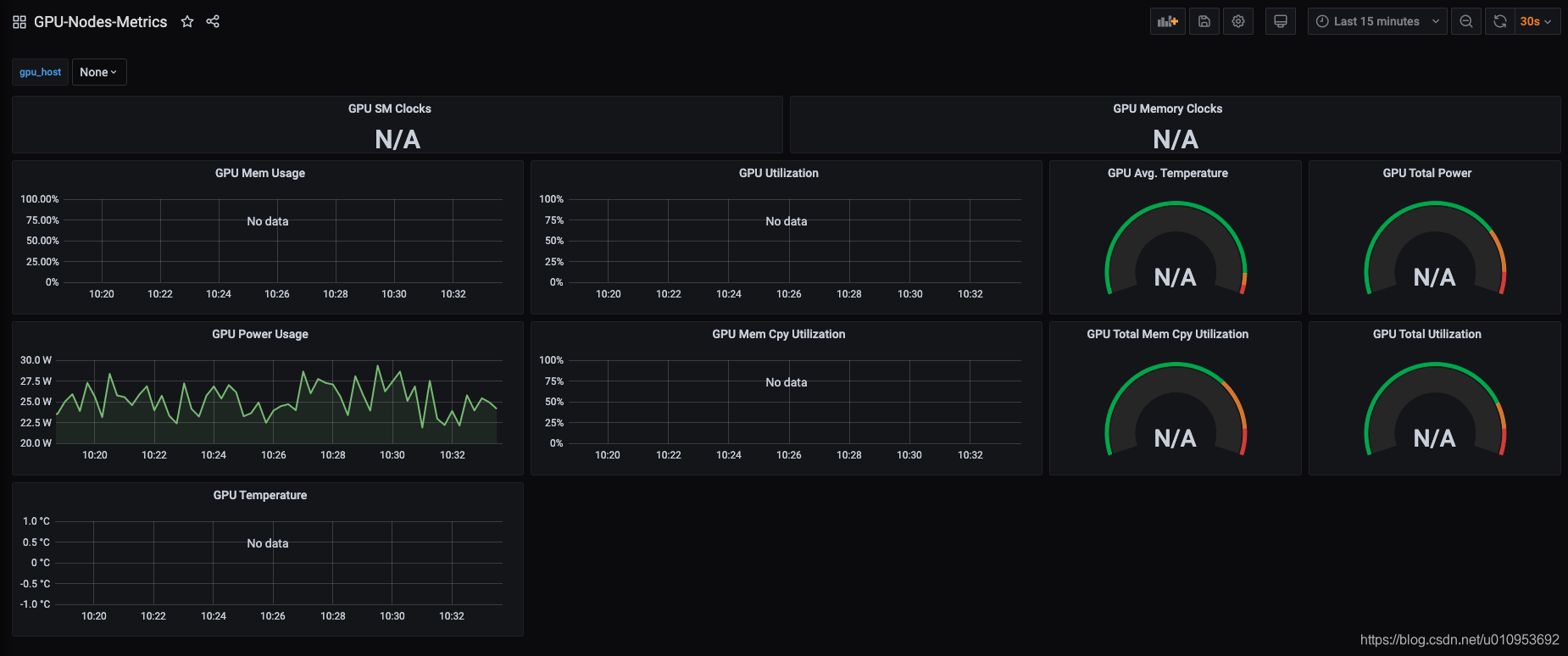
Task: Open GPU Mem Usage panel title menu
Action: pyautogui.click(x=260, y=173)
